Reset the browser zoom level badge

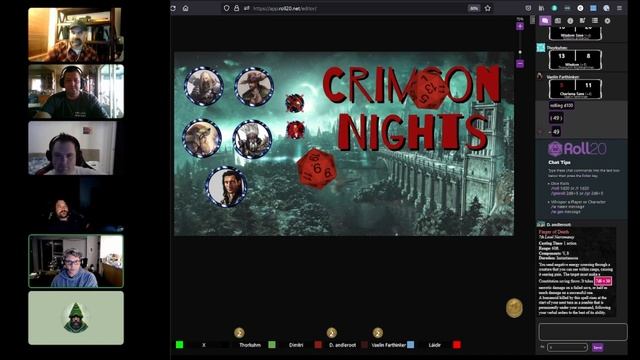[473, 8]
